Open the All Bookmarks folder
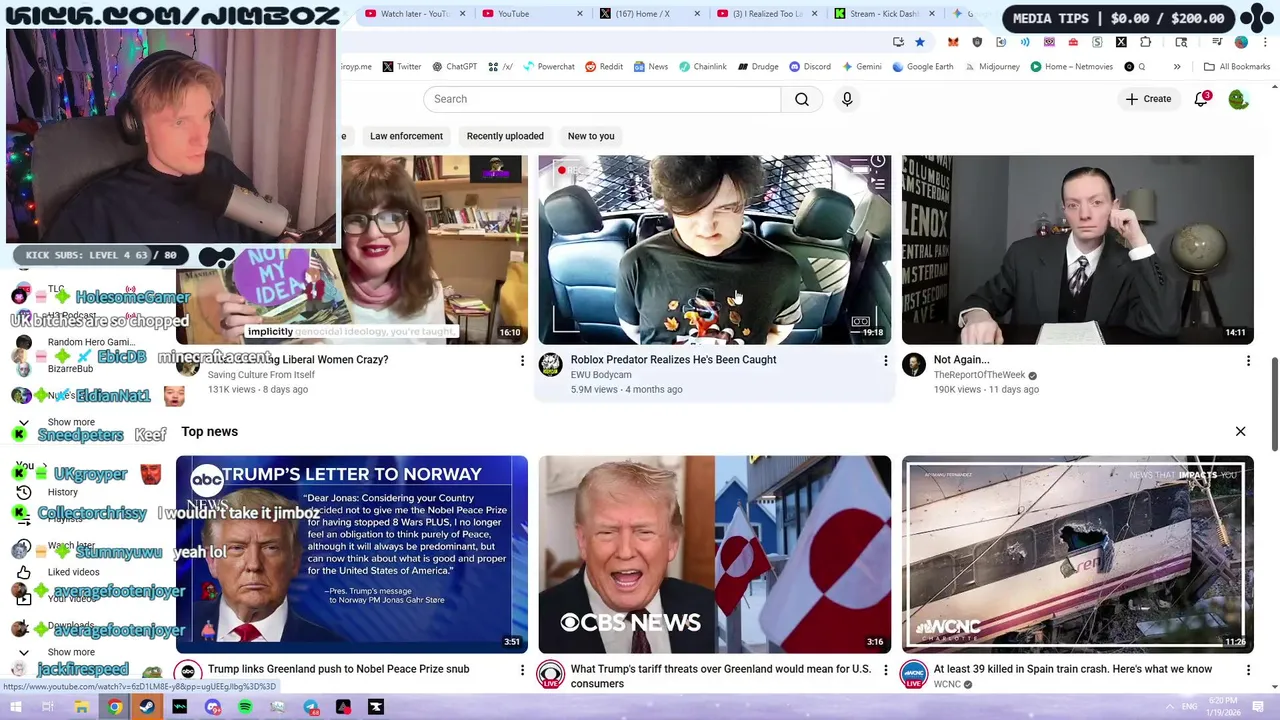1280x720 pixels. [1237, 67]
